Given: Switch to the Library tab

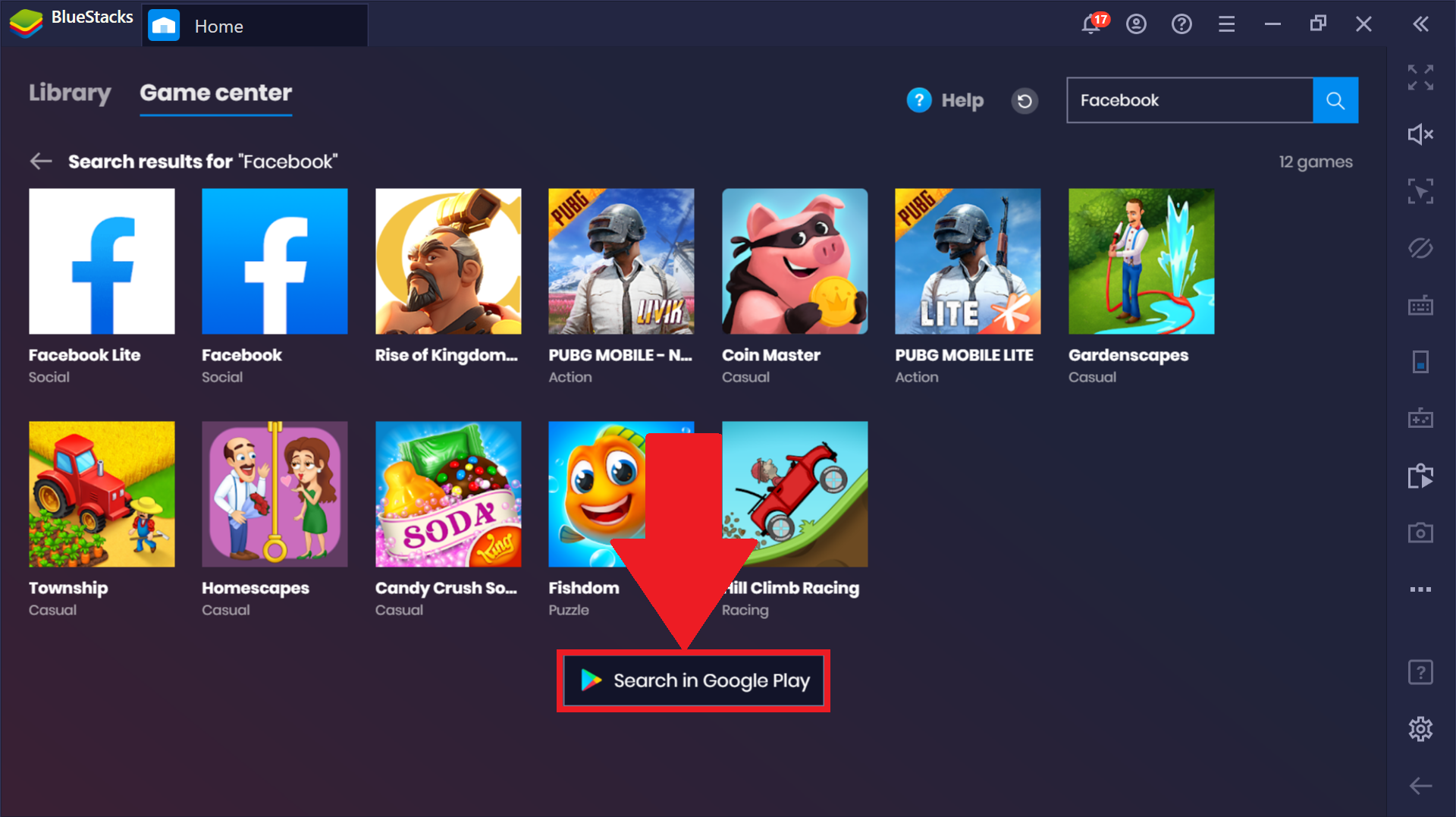Looking at the screenshot, I should click(x=70, y=93).
